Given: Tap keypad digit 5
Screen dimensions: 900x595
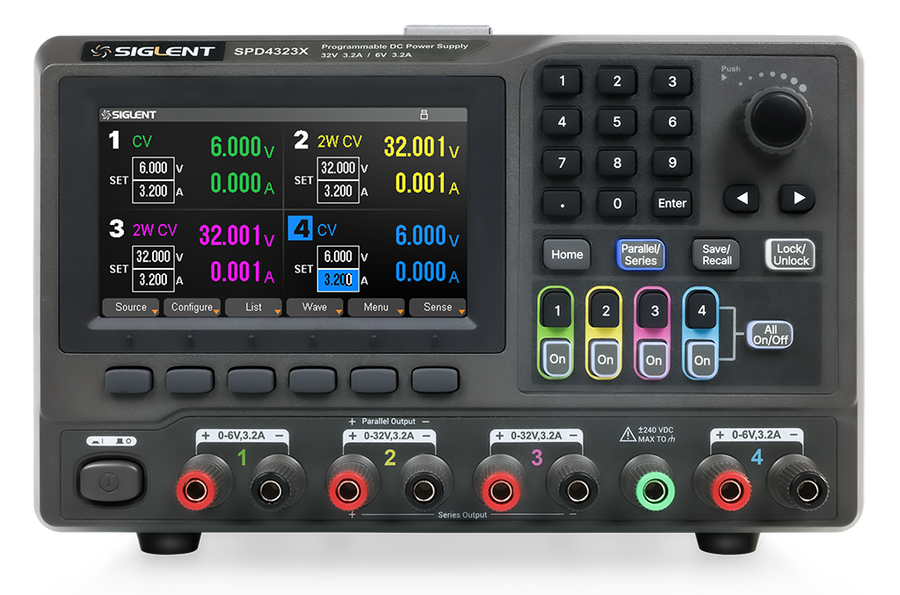Looking at the screenshot, I should pos(617,122).
